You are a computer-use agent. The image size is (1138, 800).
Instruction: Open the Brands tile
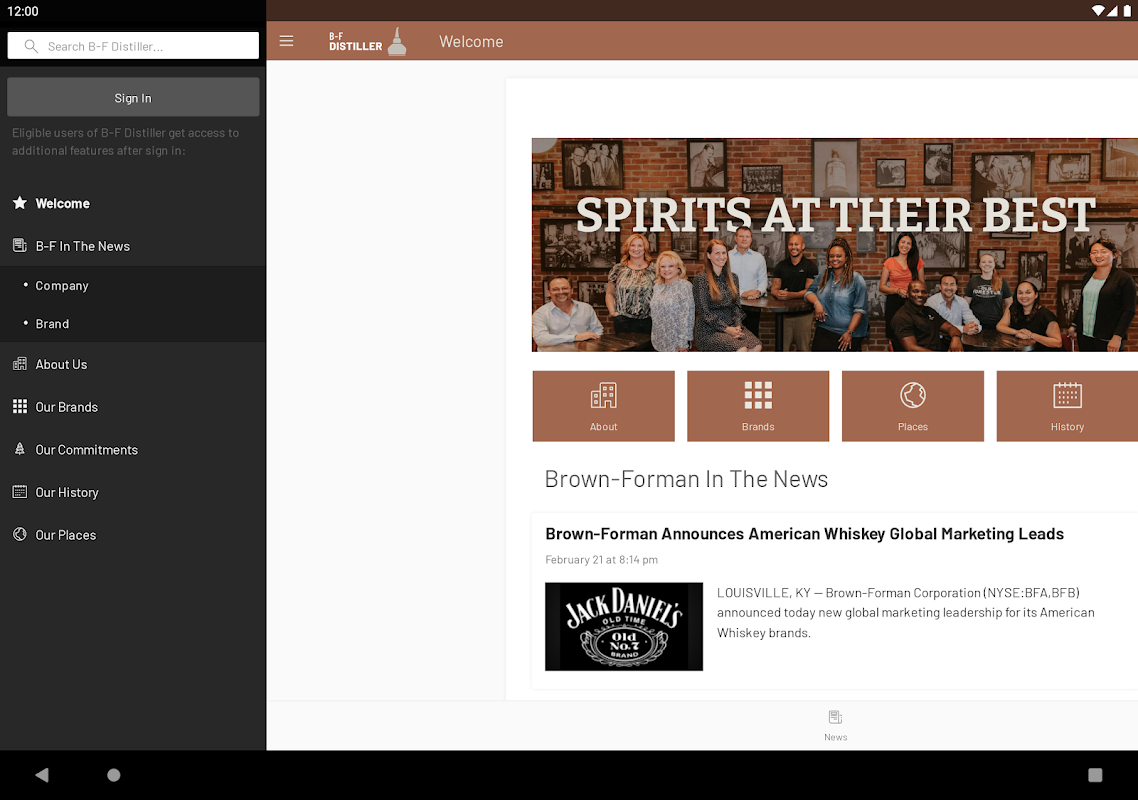pos(758,406)
